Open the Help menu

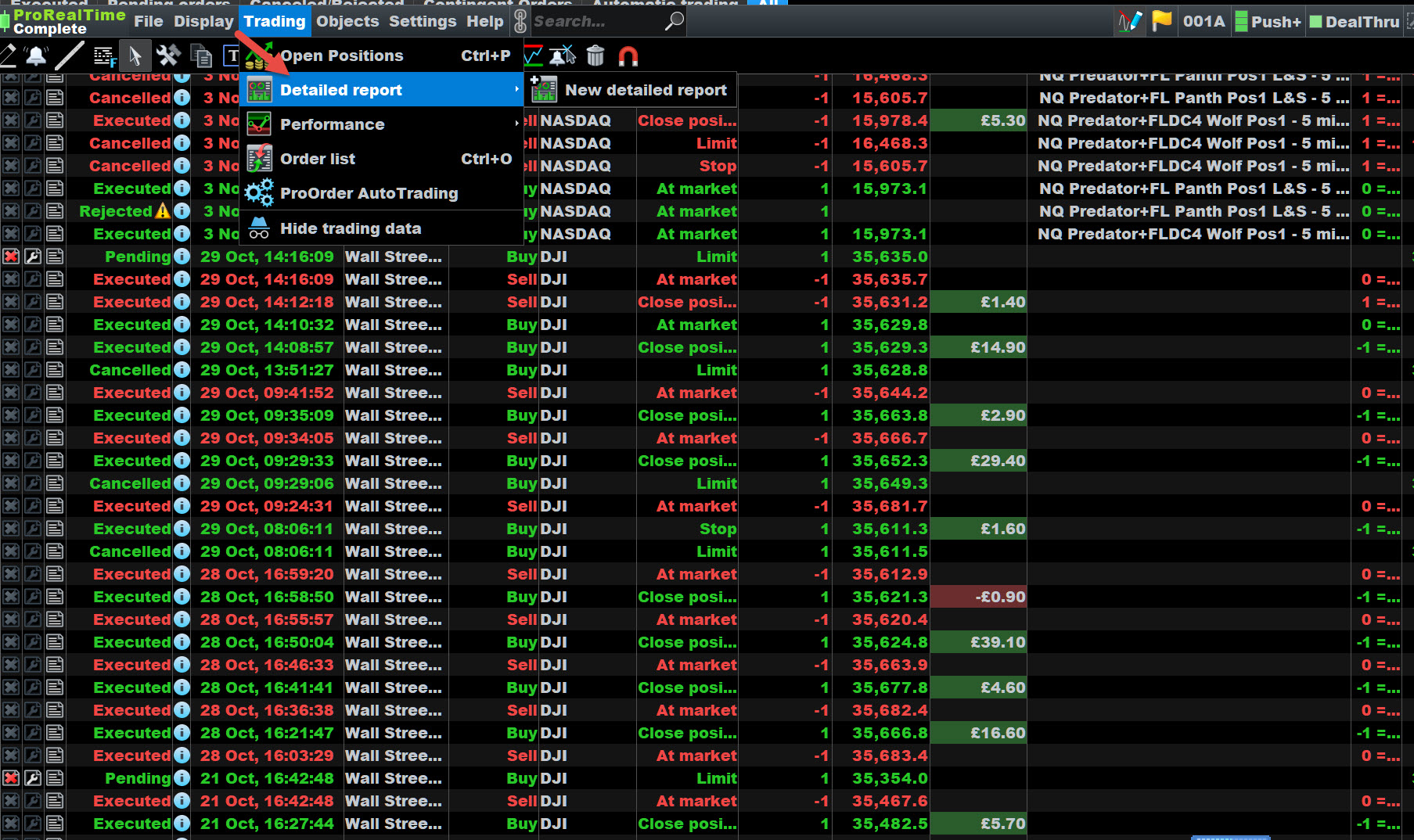(485, 21)
